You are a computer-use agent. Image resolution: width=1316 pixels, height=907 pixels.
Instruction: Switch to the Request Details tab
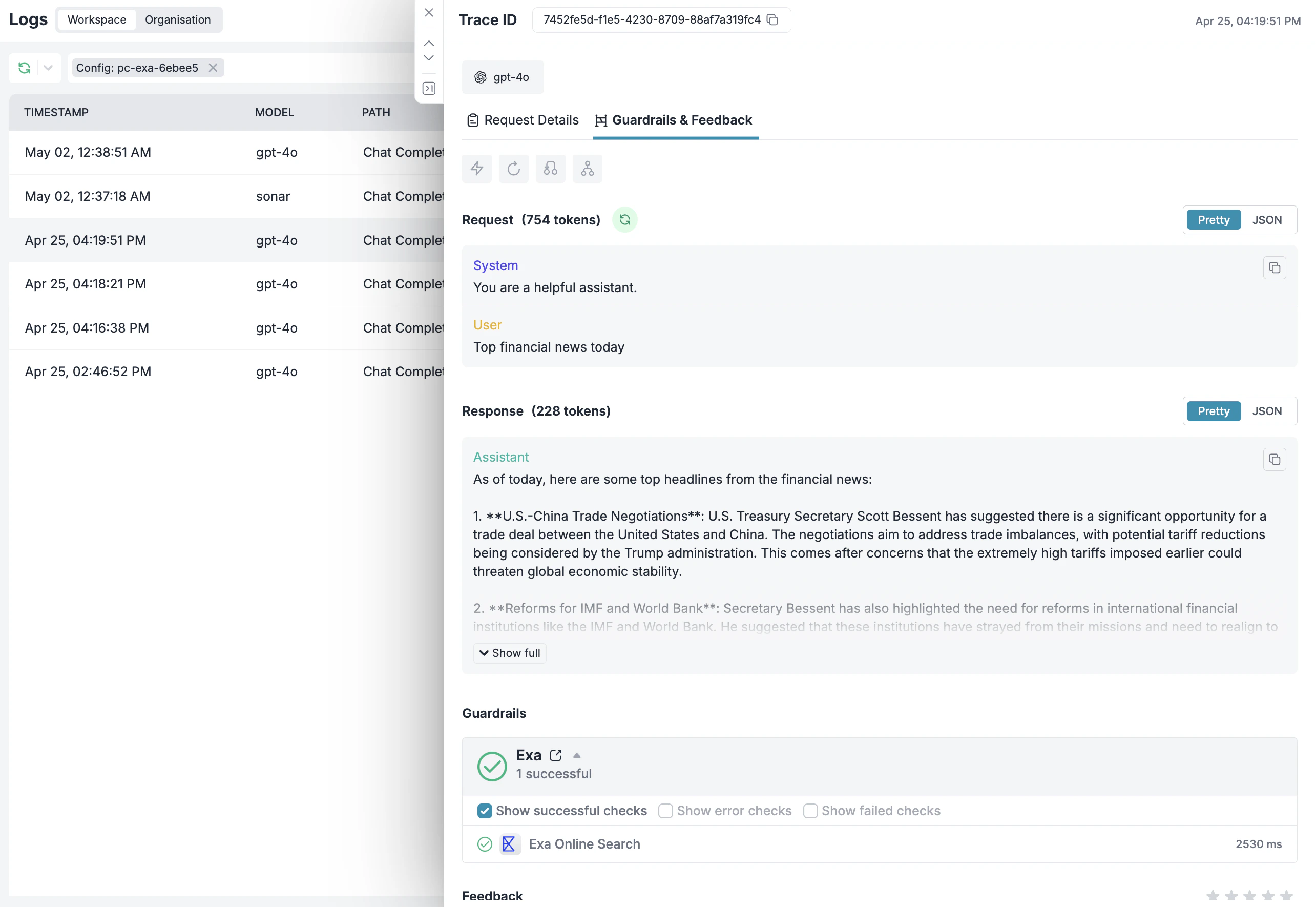522,120
